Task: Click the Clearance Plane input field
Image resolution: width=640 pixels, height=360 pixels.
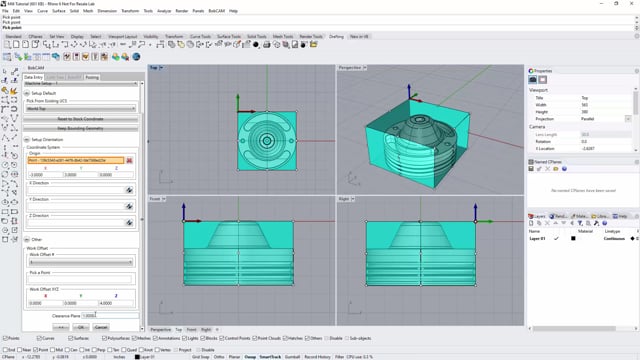Action: pyautogui.click(x=110, y=316)
